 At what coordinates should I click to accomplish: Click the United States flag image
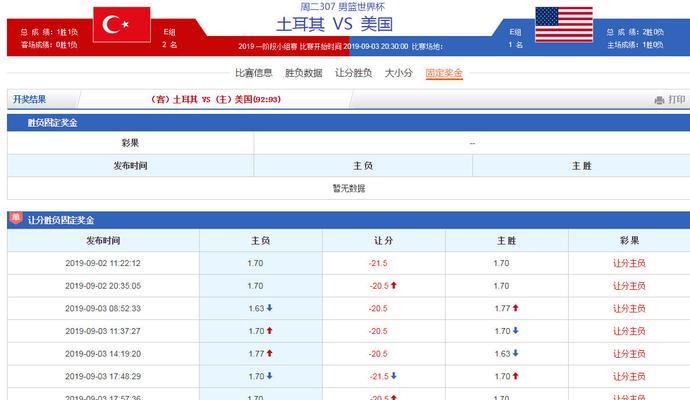(x=564, y=25)
